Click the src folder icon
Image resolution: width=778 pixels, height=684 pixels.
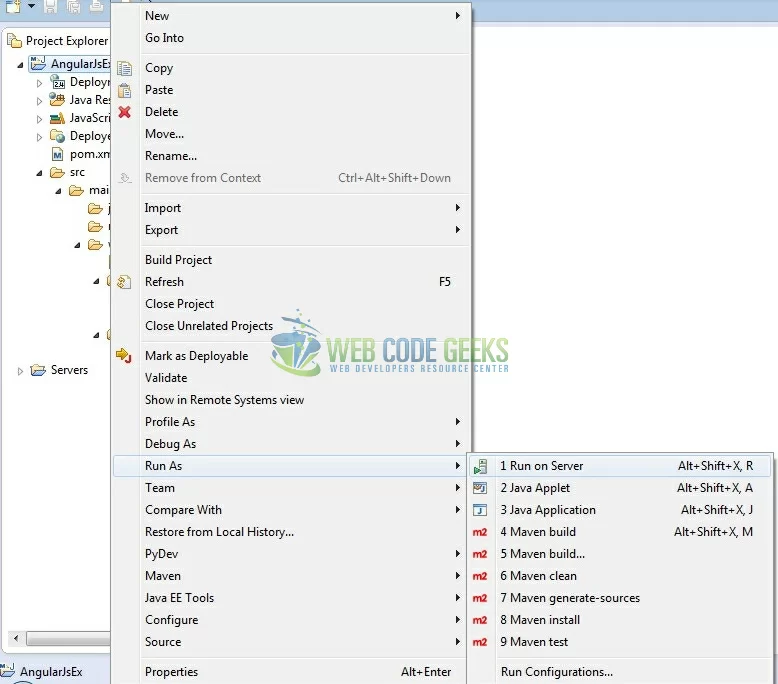click(x=58, y=173)
